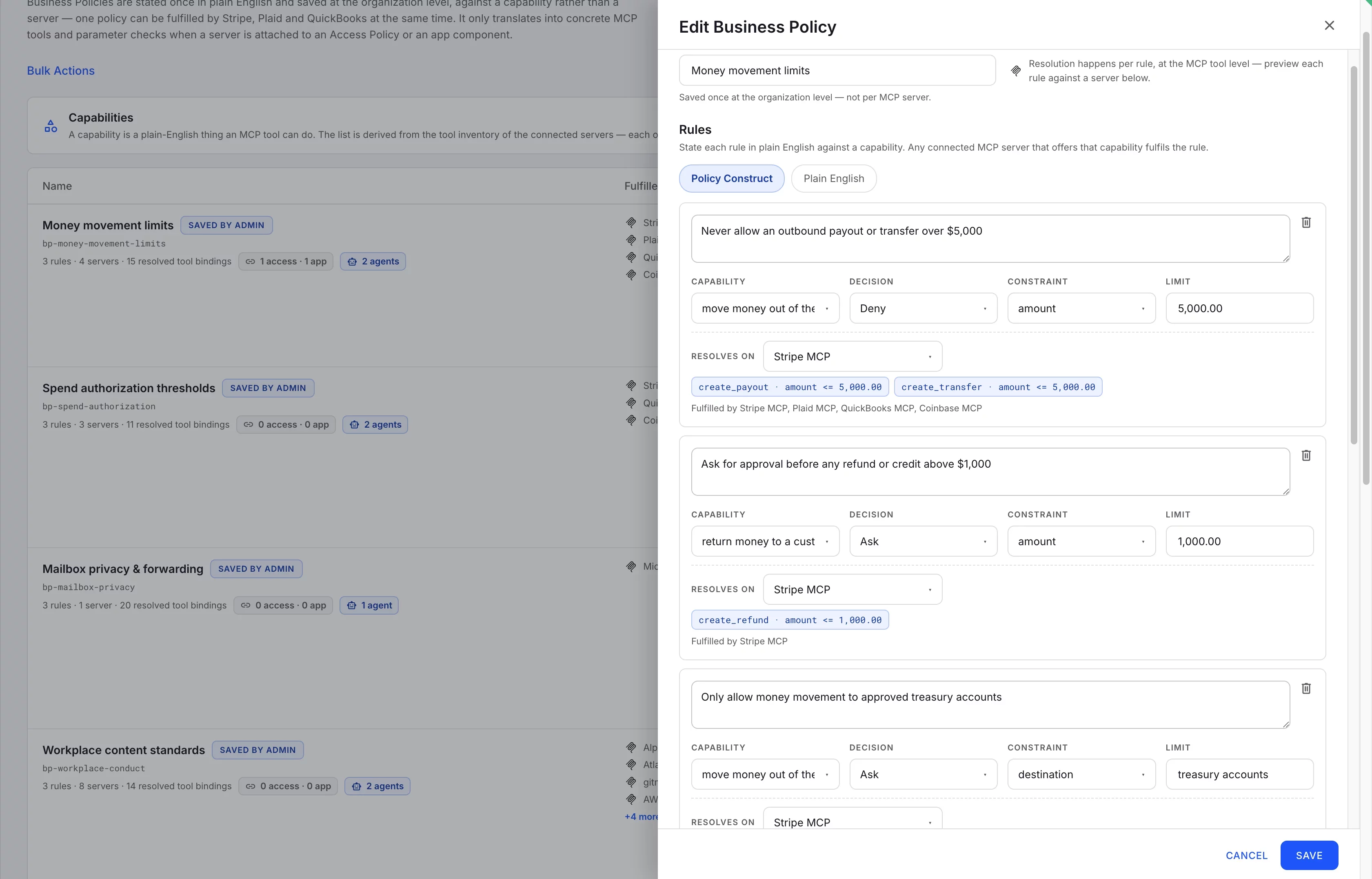Click the '1 access · 1 app' badge
The image size is (1372, 879).
pos(285,262)
